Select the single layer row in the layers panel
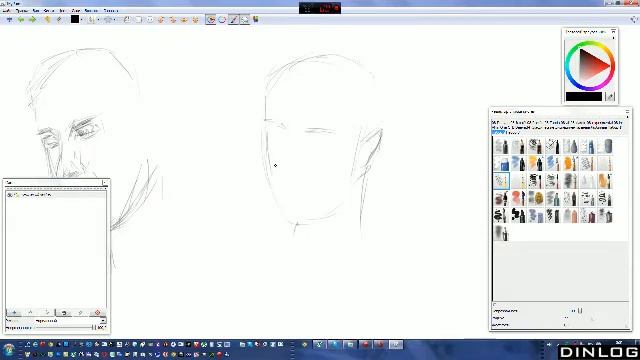This screenshot has width=640, height=360. pos(56,195)
